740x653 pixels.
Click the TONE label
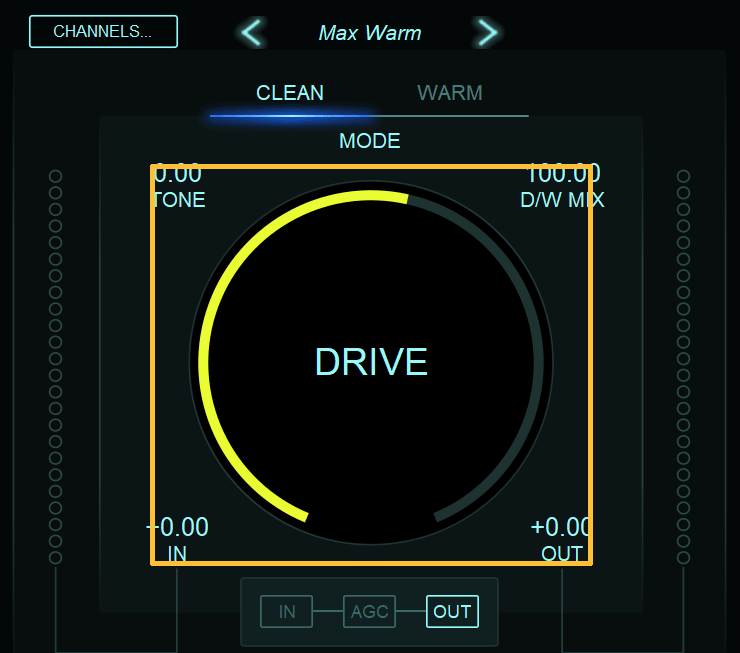click(179, 200)
